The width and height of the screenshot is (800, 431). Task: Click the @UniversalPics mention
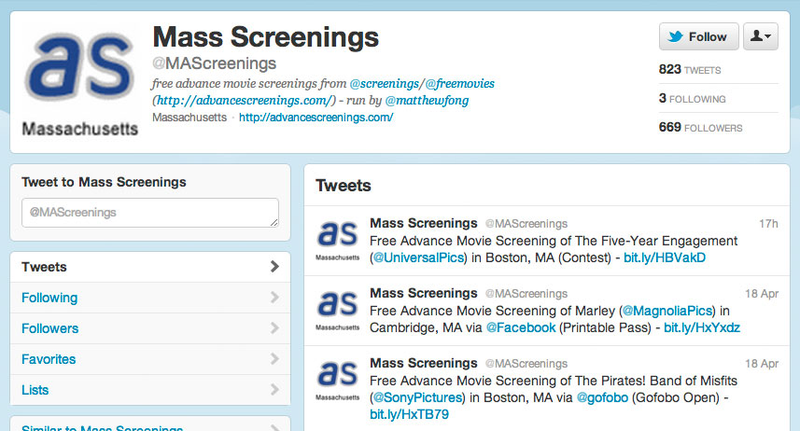[418, 258]
